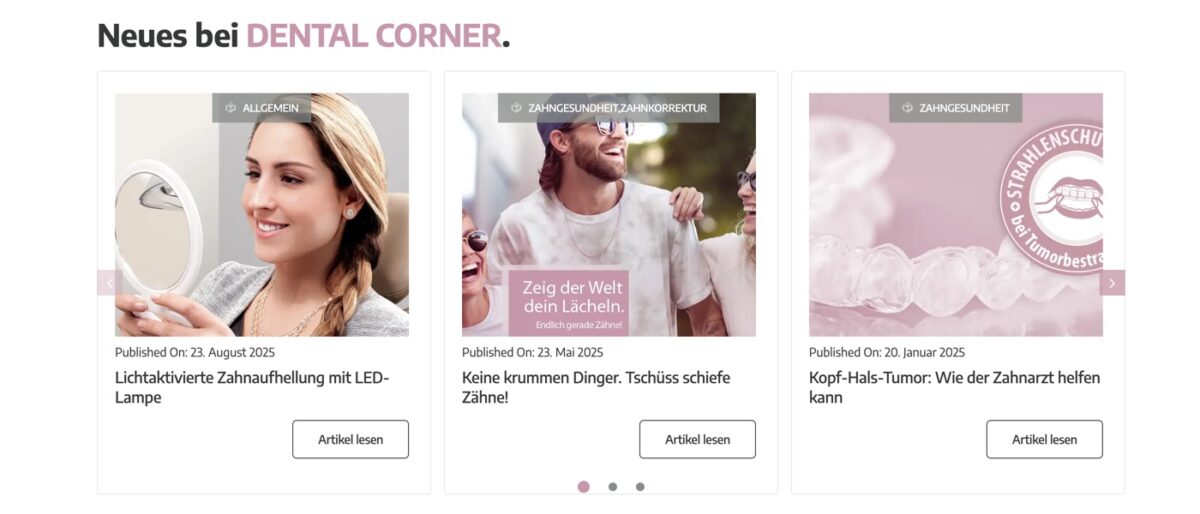
Task: Click the Zahngesundheit, Zahnkorrektur tag icon
Action: 516,108
